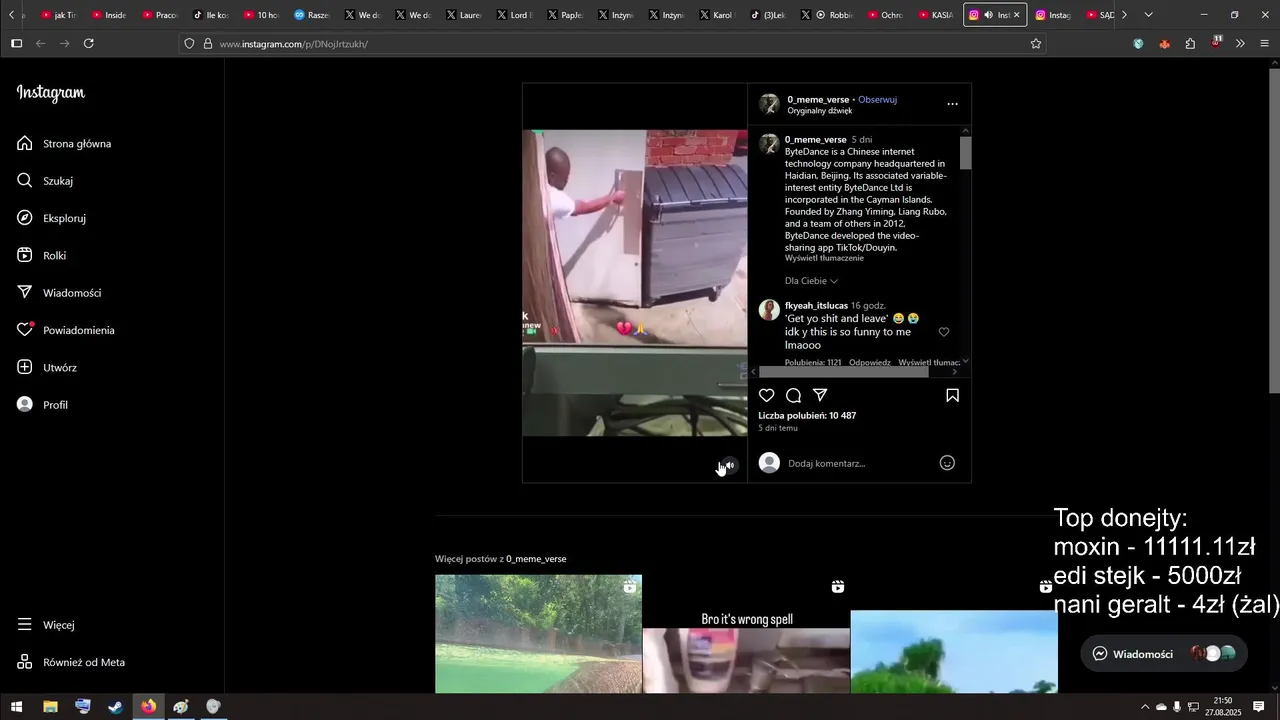This screenshot has height=720, width=1280.
Task: Switch to the 10 ho YouTube tab
Action: pyautogui.click(x=260, y=15)
